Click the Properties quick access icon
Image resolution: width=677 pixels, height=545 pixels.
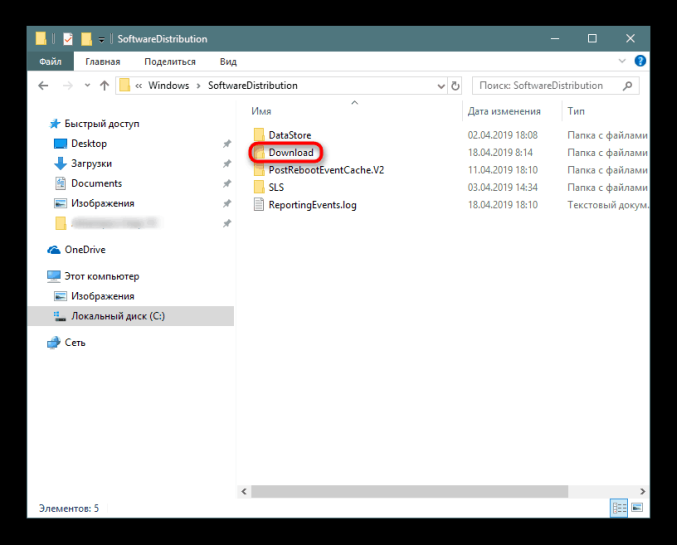[68, 39]
